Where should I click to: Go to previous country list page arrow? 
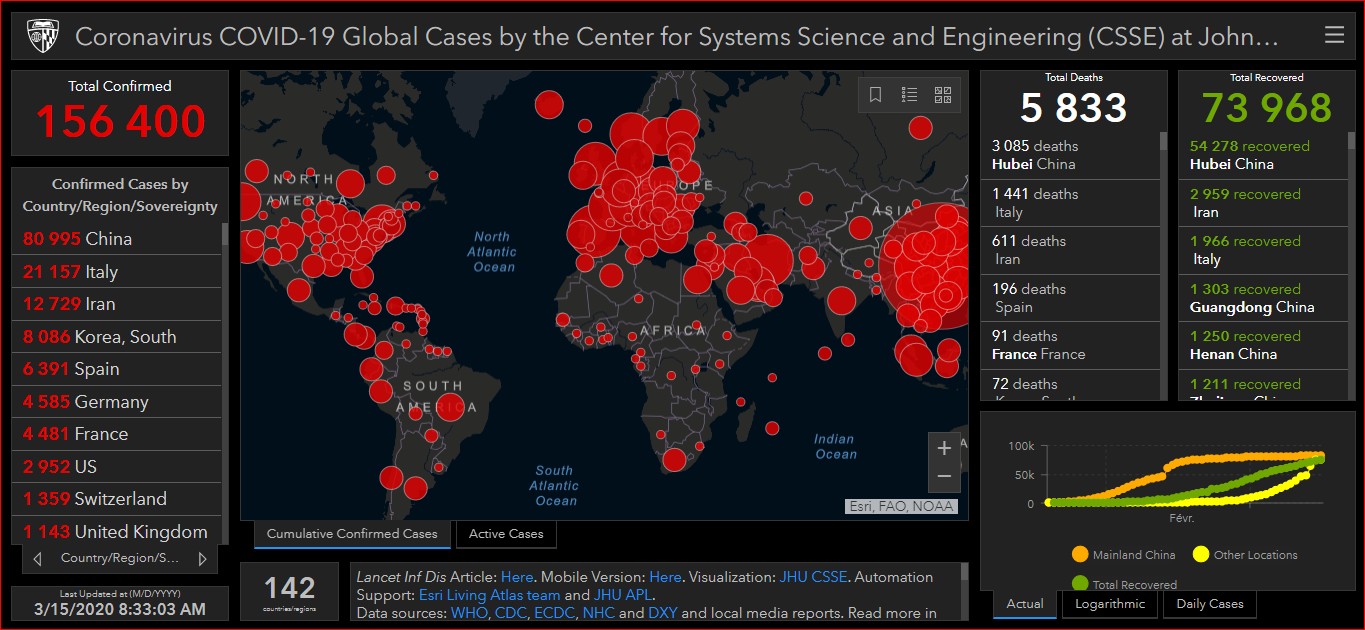pyautogui.click(x=37, y=558)
